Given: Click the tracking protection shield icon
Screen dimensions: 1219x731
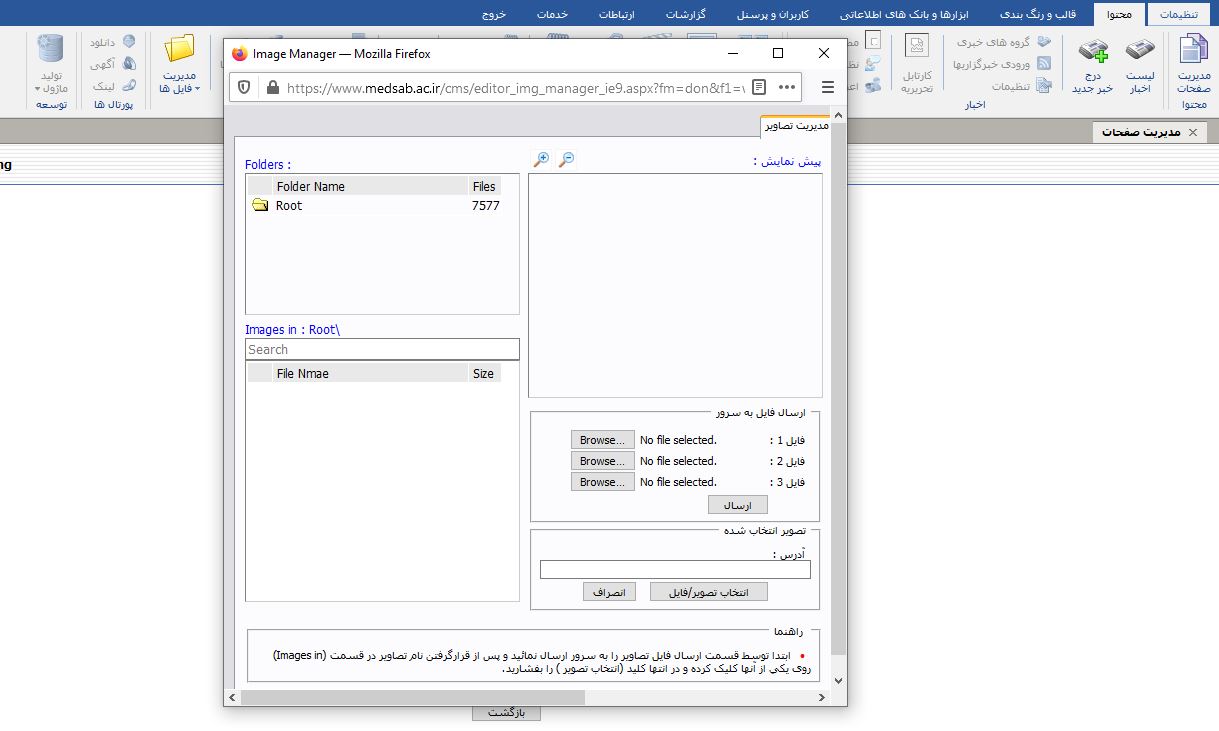Looking at the screenshot, I should (244, 87).
